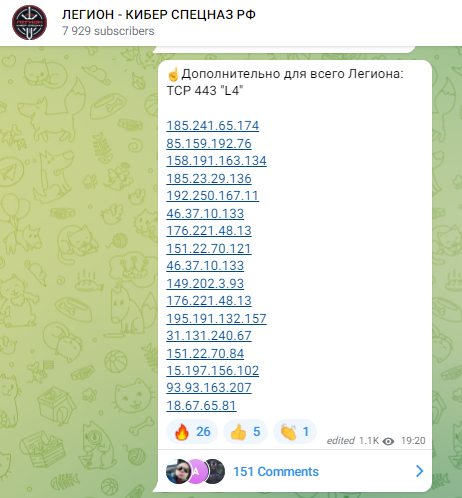The height and width of the screenshot is (498, 462).
Task: Add a fire reaction with 26
Action: click(192, 432)
